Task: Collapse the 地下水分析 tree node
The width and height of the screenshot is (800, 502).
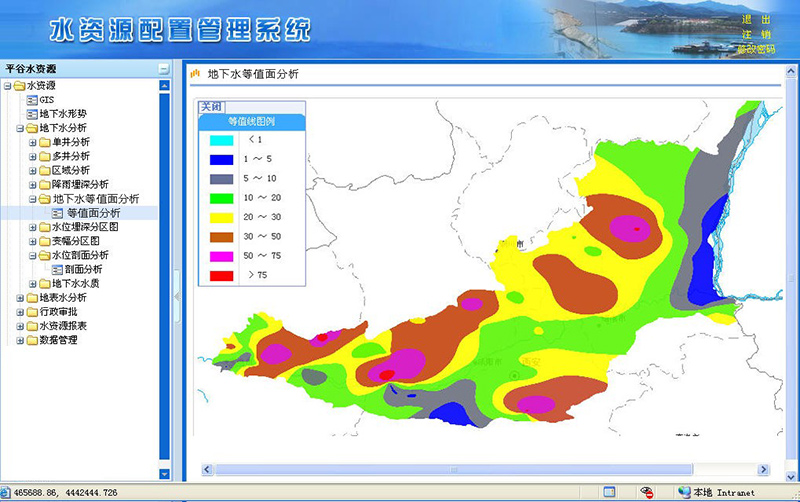Action: click(x=19, y=128)
